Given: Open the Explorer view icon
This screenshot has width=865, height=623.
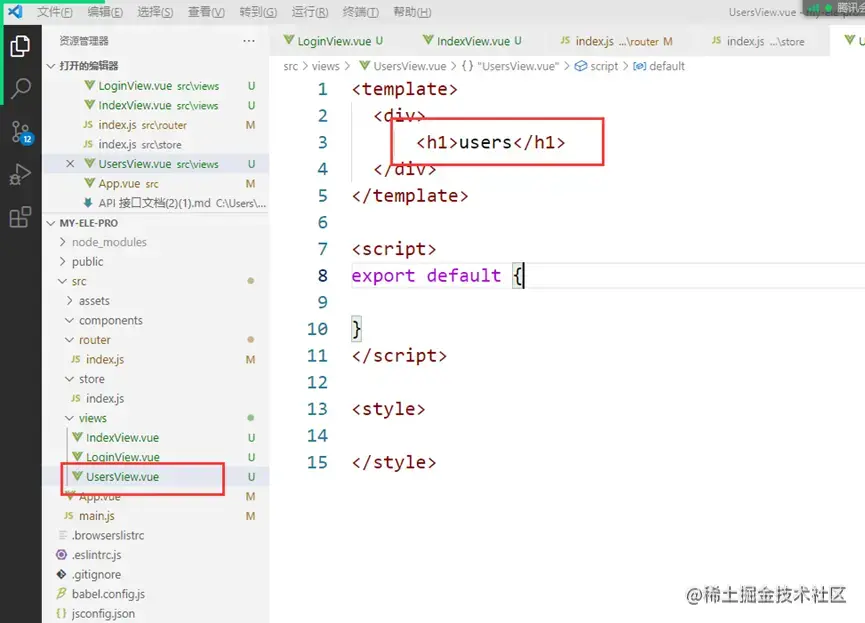Looking at the screenshot, I should click(20, 46).
